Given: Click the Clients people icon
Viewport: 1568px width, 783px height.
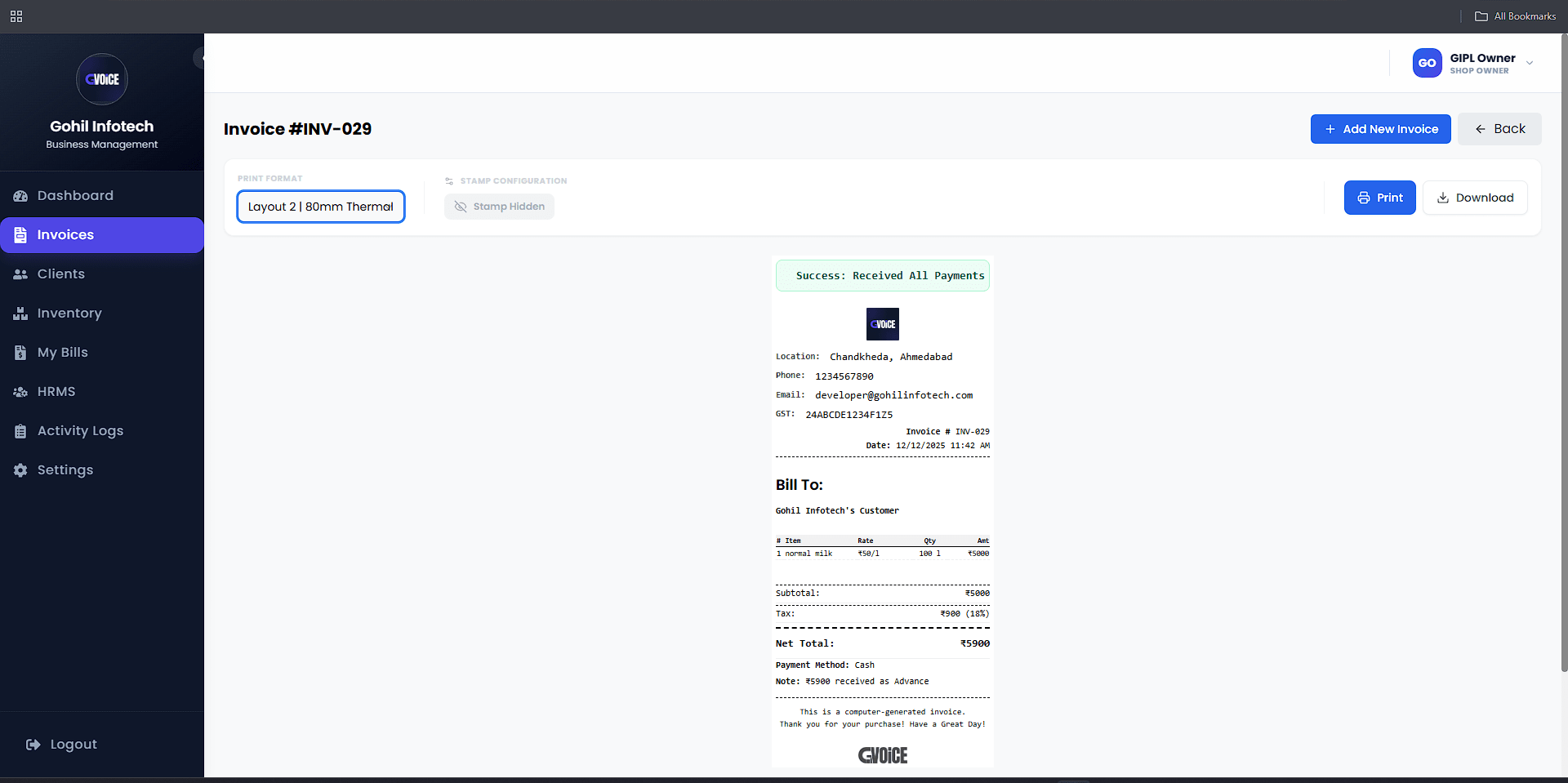Looking at the screenshot, I should coord(20,274).
